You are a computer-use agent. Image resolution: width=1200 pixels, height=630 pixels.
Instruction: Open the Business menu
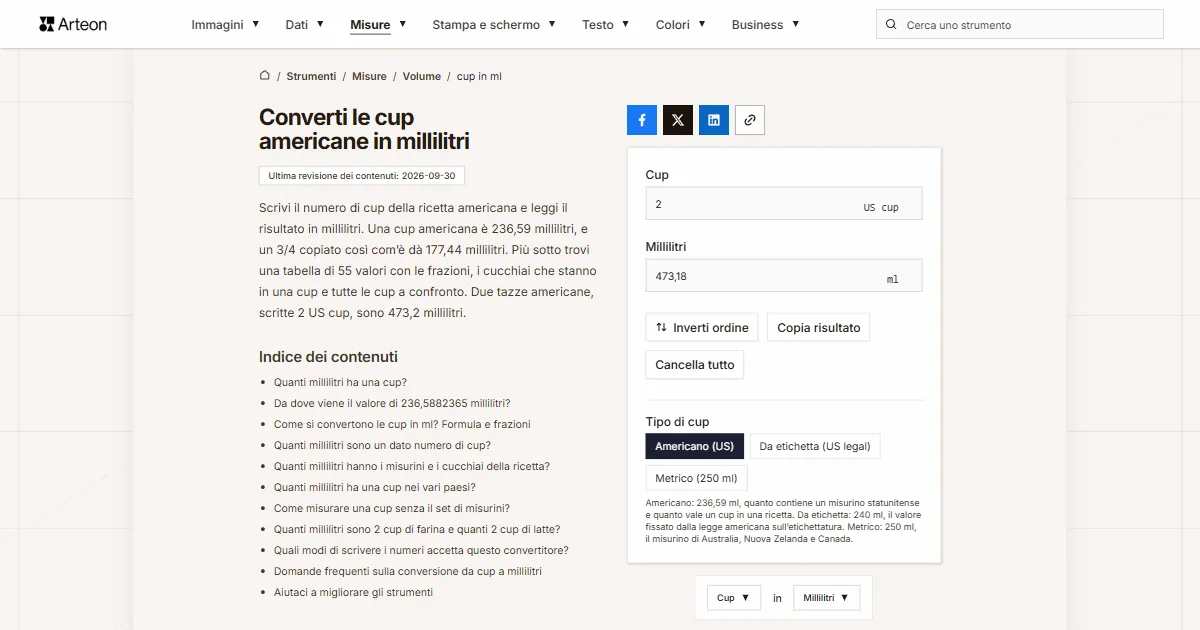(766, 24)
